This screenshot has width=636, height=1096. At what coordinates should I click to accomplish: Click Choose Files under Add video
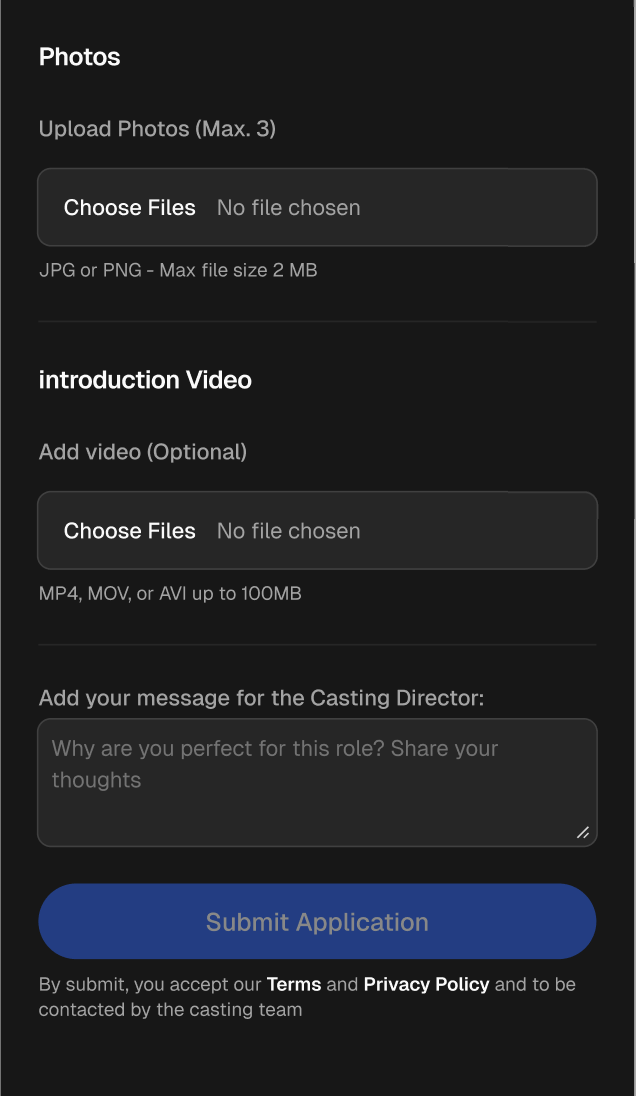(129, 531)
